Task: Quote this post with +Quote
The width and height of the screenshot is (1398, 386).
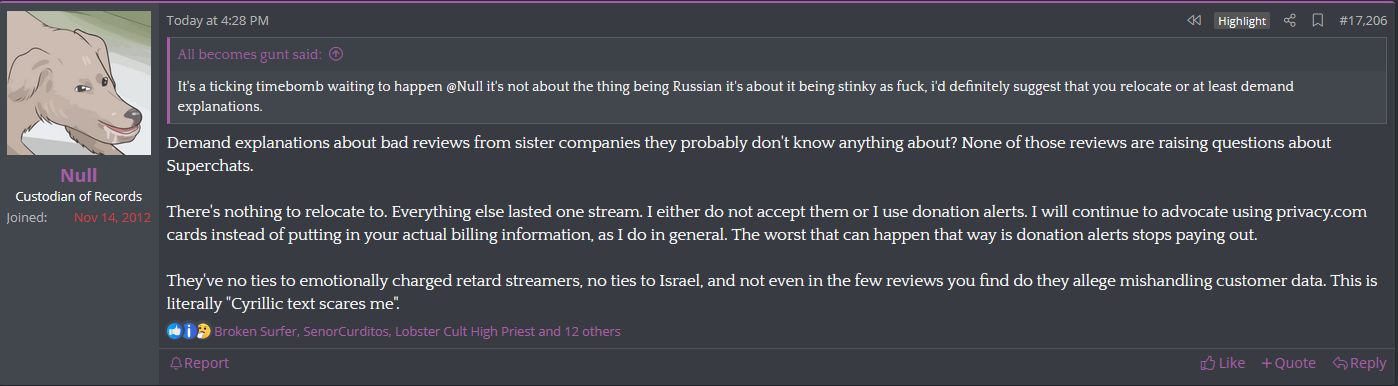Action: tap(1288, 363)
